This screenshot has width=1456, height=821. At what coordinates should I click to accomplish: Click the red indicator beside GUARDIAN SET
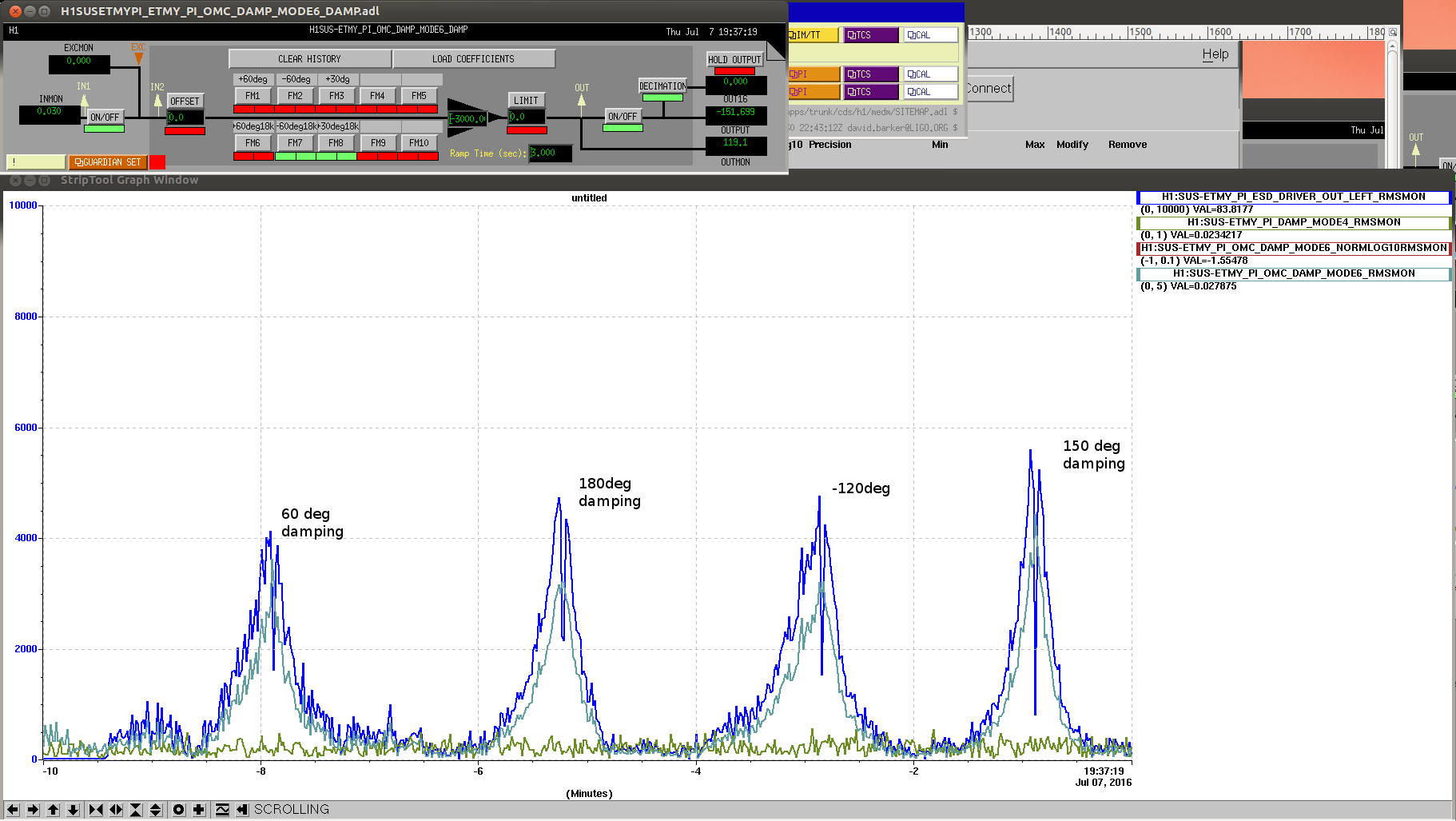point(157,162)
